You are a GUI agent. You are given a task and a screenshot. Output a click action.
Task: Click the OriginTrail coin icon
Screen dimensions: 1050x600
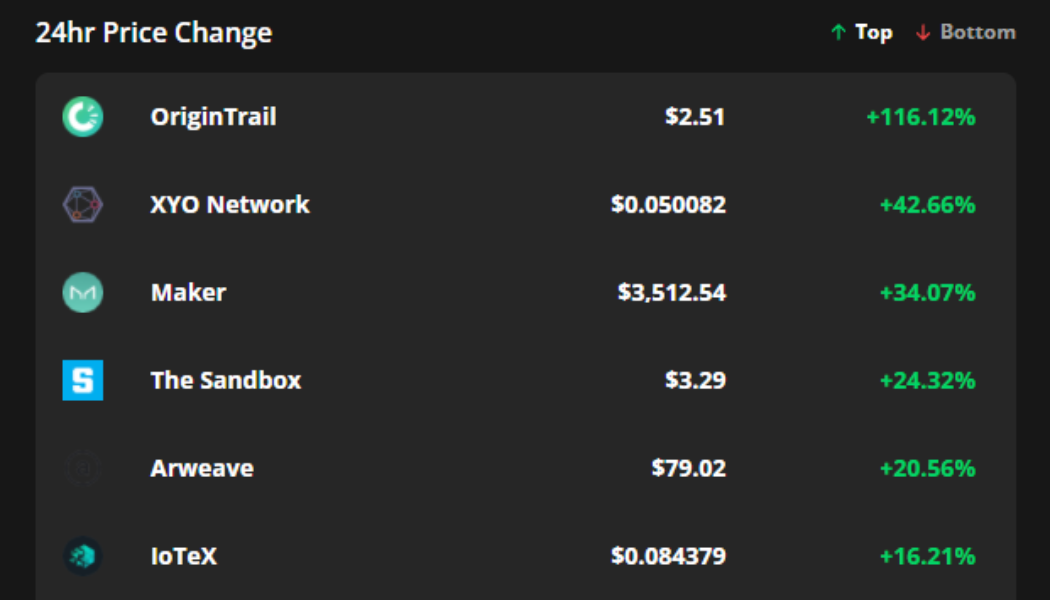coord(82,117)
